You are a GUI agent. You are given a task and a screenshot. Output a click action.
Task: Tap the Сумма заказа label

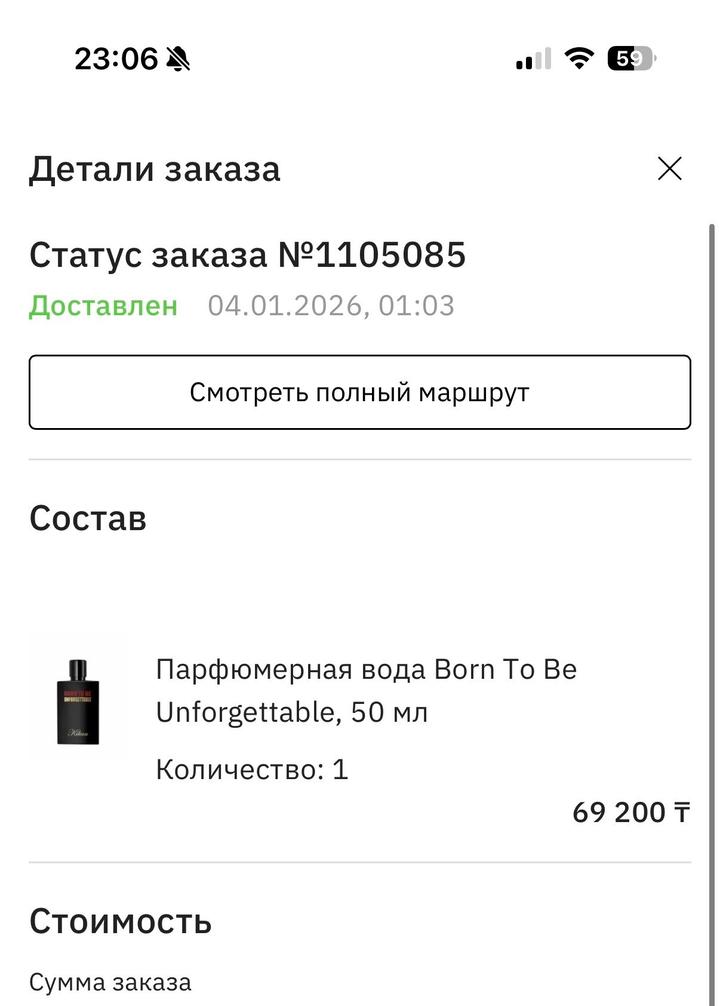tap(110, 983)
